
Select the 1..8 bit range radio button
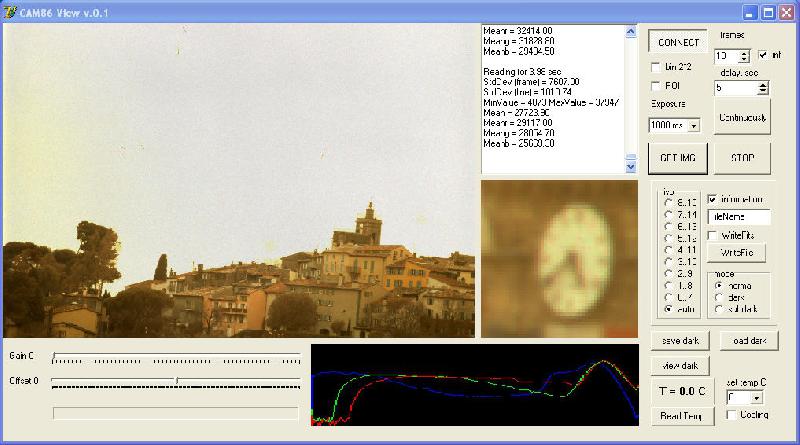tap(668, 286)
